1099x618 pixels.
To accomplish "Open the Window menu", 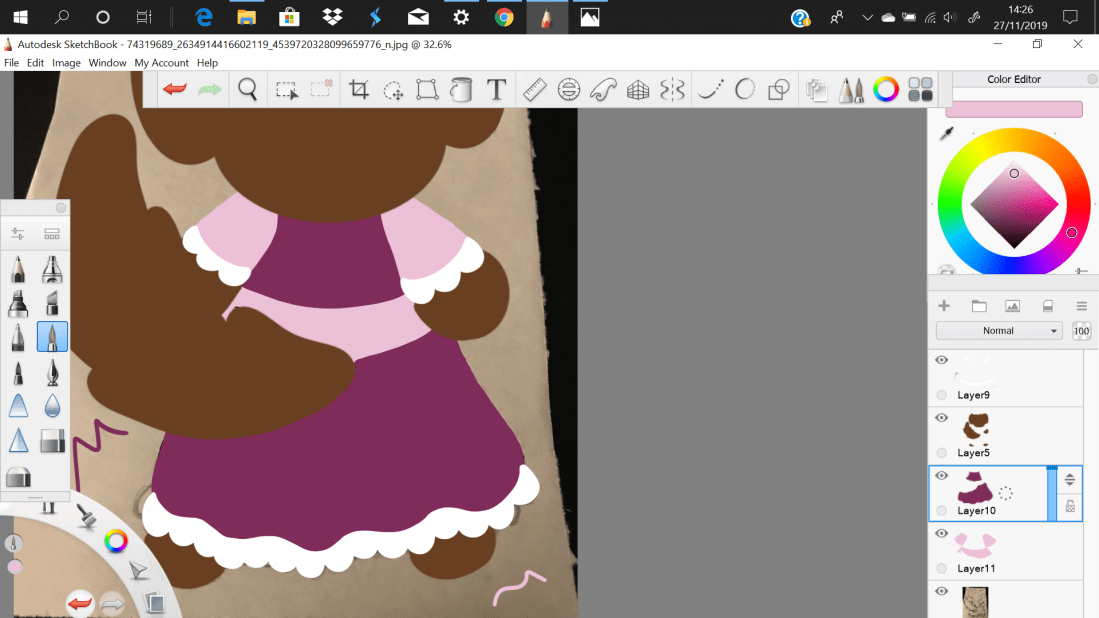I will click(x=107, y=63).
